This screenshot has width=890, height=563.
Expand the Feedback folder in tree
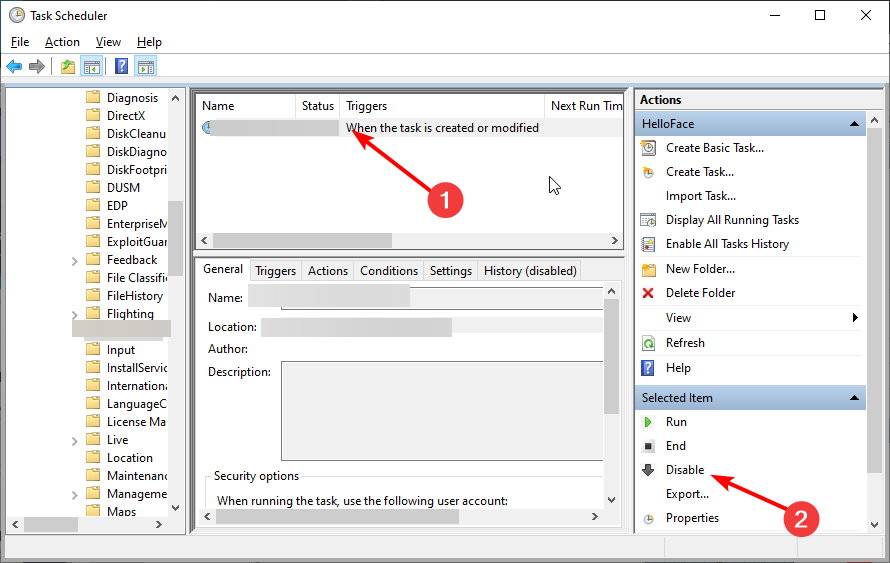point(76,260)
